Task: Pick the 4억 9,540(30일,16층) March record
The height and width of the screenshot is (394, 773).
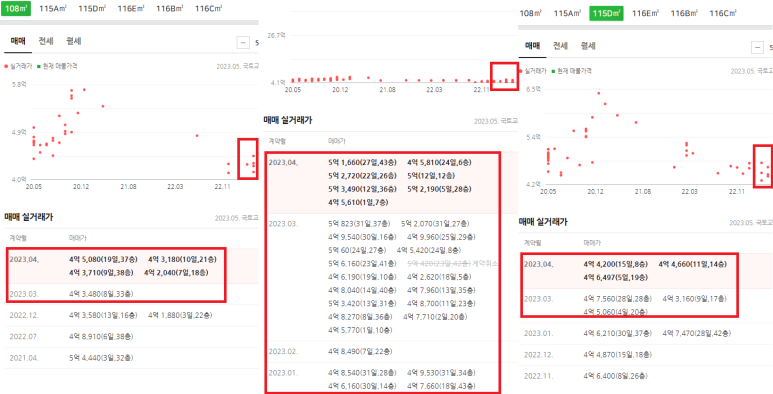Action: [x=363, y=237]
